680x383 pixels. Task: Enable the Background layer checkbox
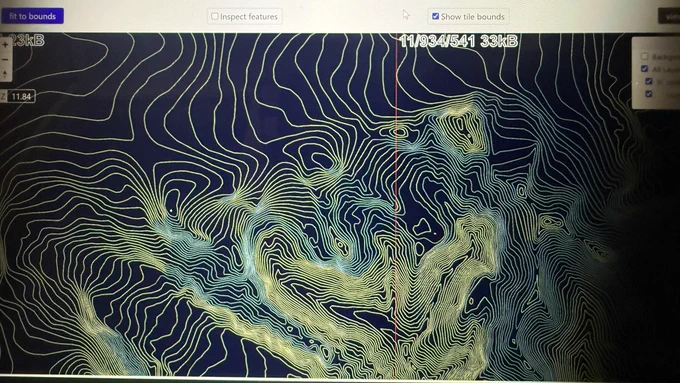(x=644, y=56)
